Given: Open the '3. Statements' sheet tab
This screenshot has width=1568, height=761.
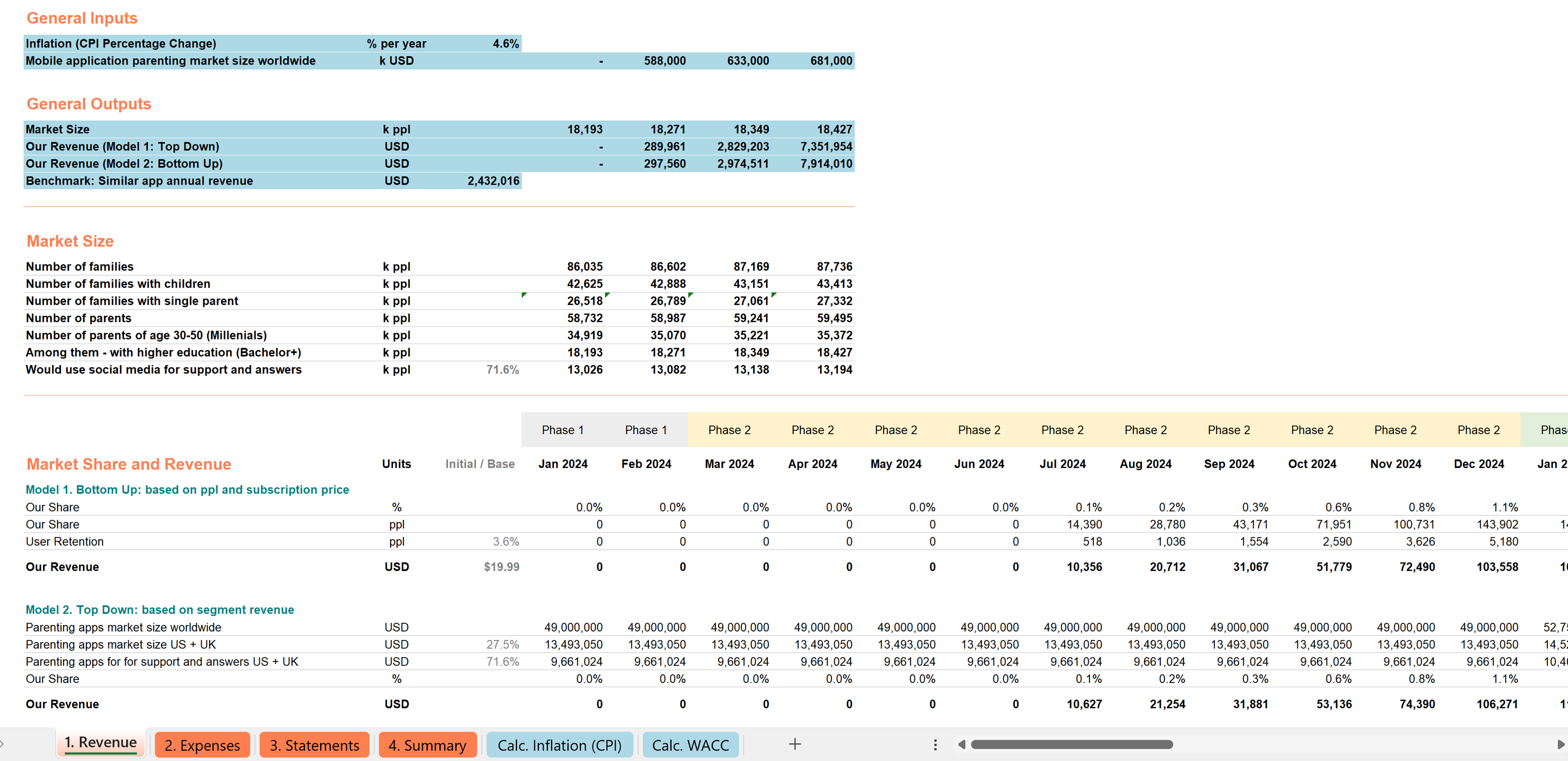Looking at the screenshot, I should coord(314,745).
